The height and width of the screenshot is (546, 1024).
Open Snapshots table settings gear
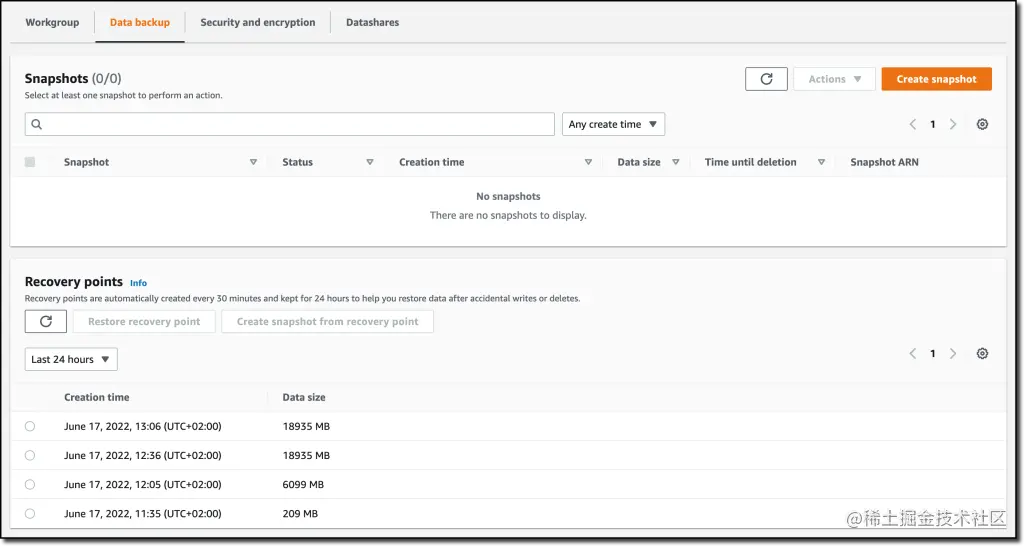tap(982, 124)
